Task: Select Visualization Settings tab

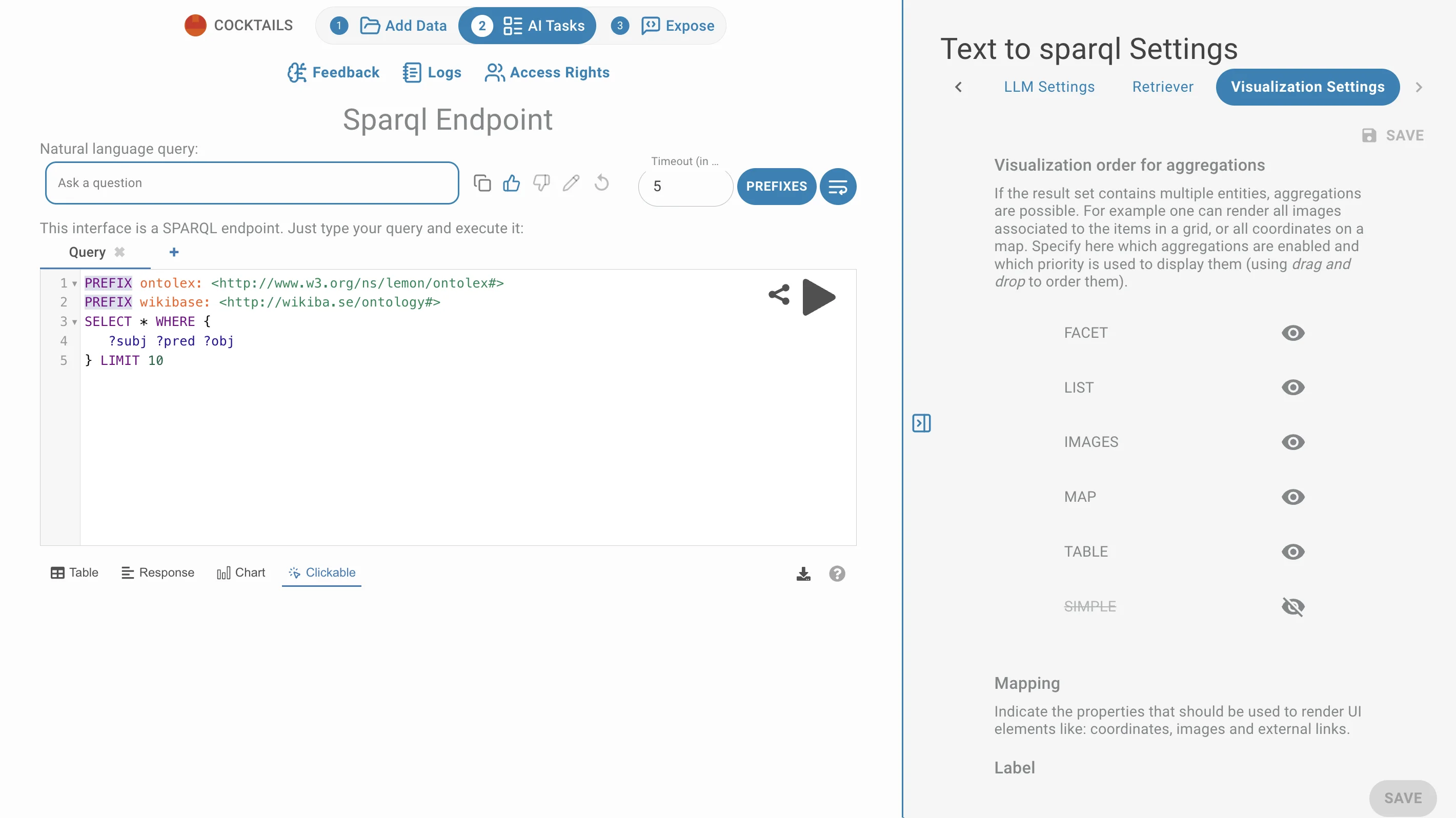Action: pyautogui.click(x=1307, y=87)
